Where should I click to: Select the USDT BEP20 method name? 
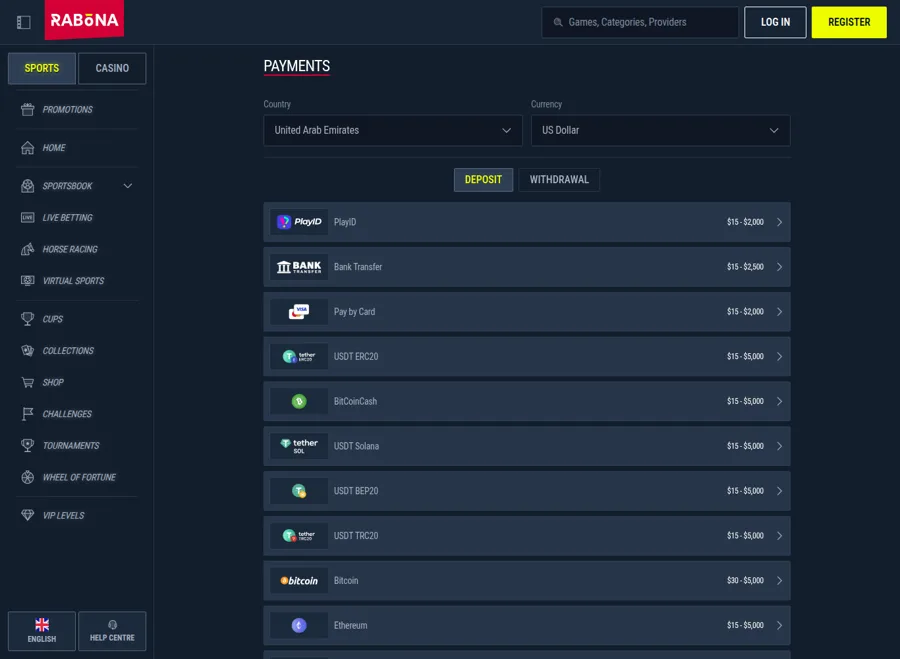point(356,491)
